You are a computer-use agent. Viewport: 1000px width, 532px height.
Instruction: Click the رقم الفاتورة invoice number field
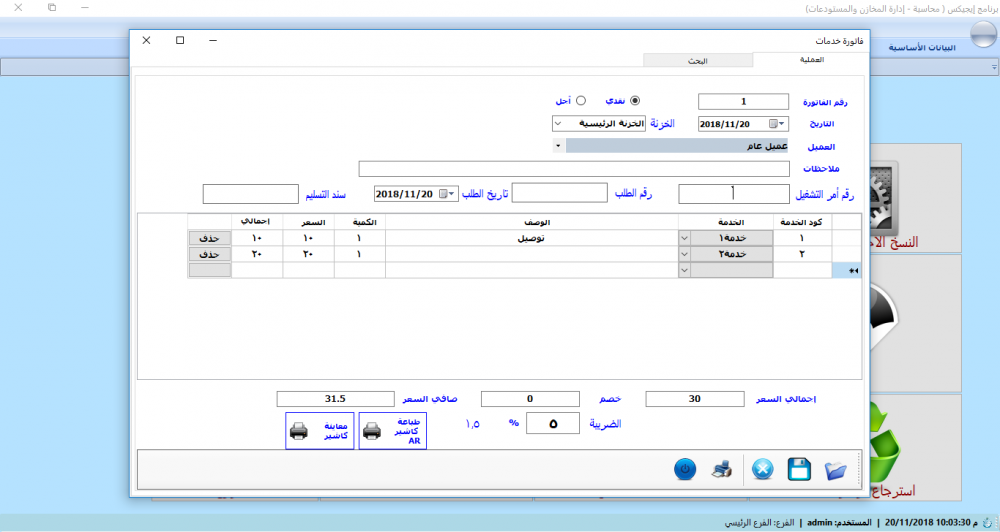[x=743, y=101]
